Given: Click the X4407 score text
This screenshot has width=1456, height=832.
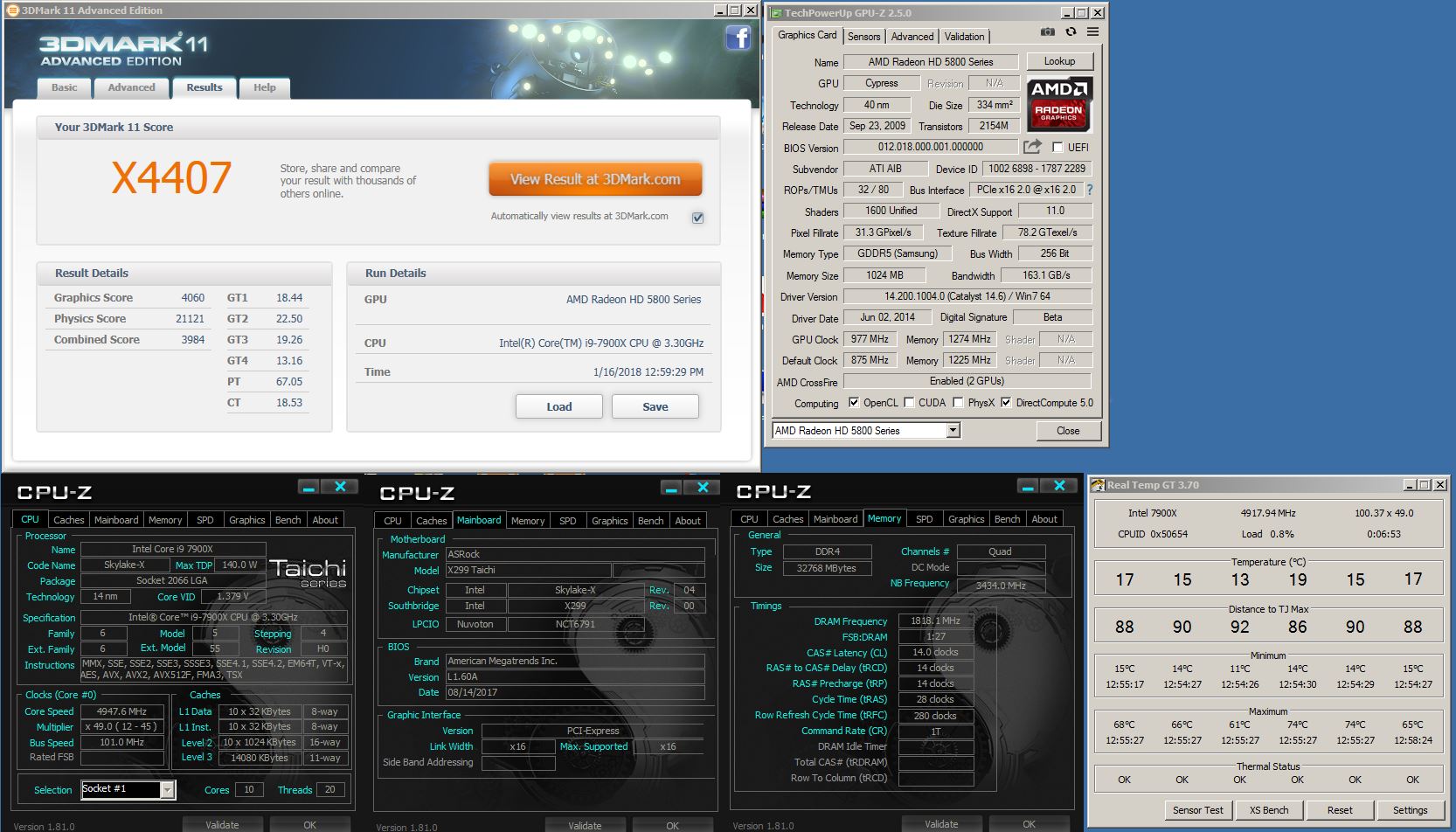Looking at the screenshot, I should (171, 177).
